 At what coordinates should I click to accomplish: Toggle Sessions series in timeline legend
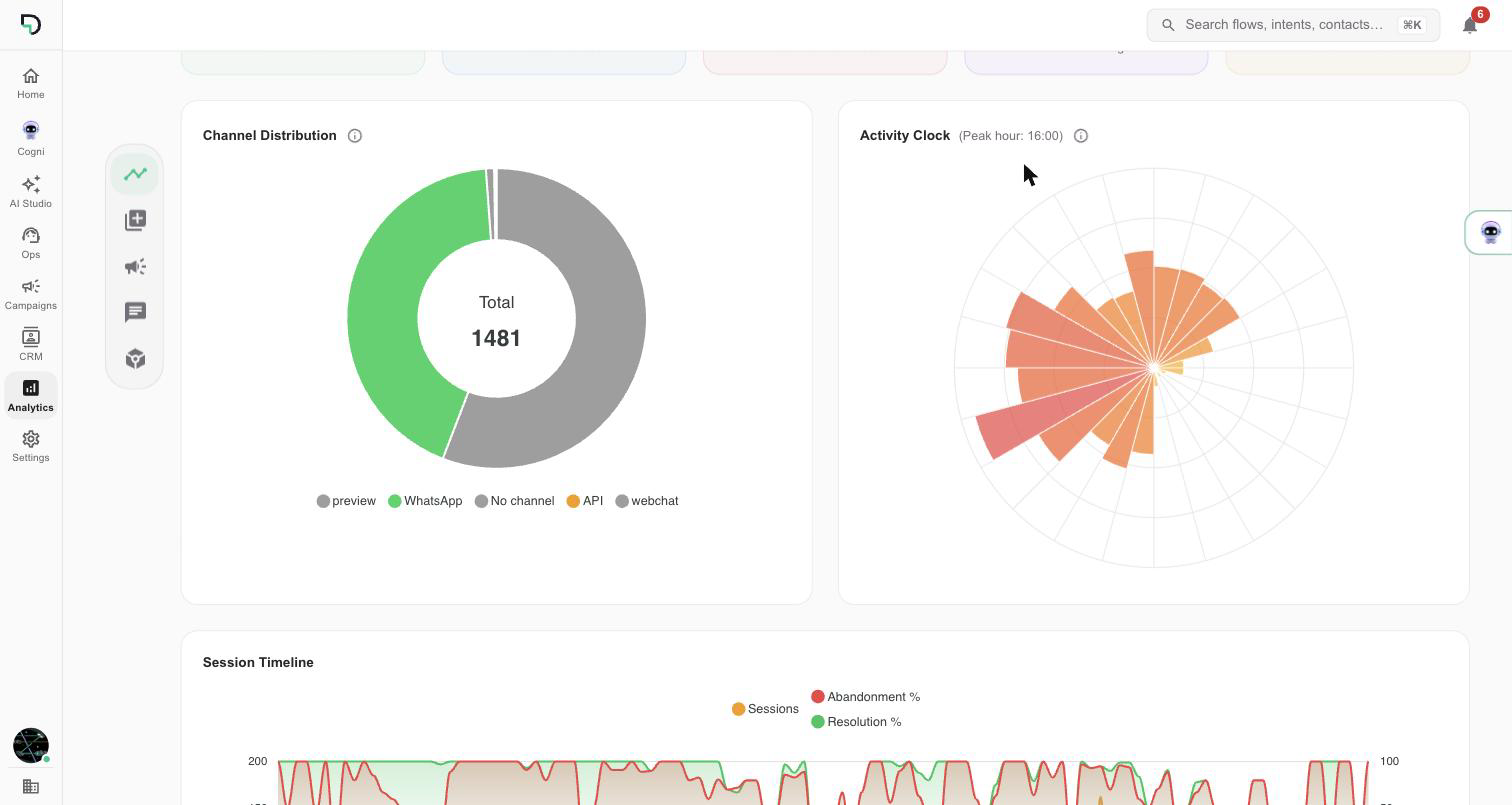[x=765, y=709]
